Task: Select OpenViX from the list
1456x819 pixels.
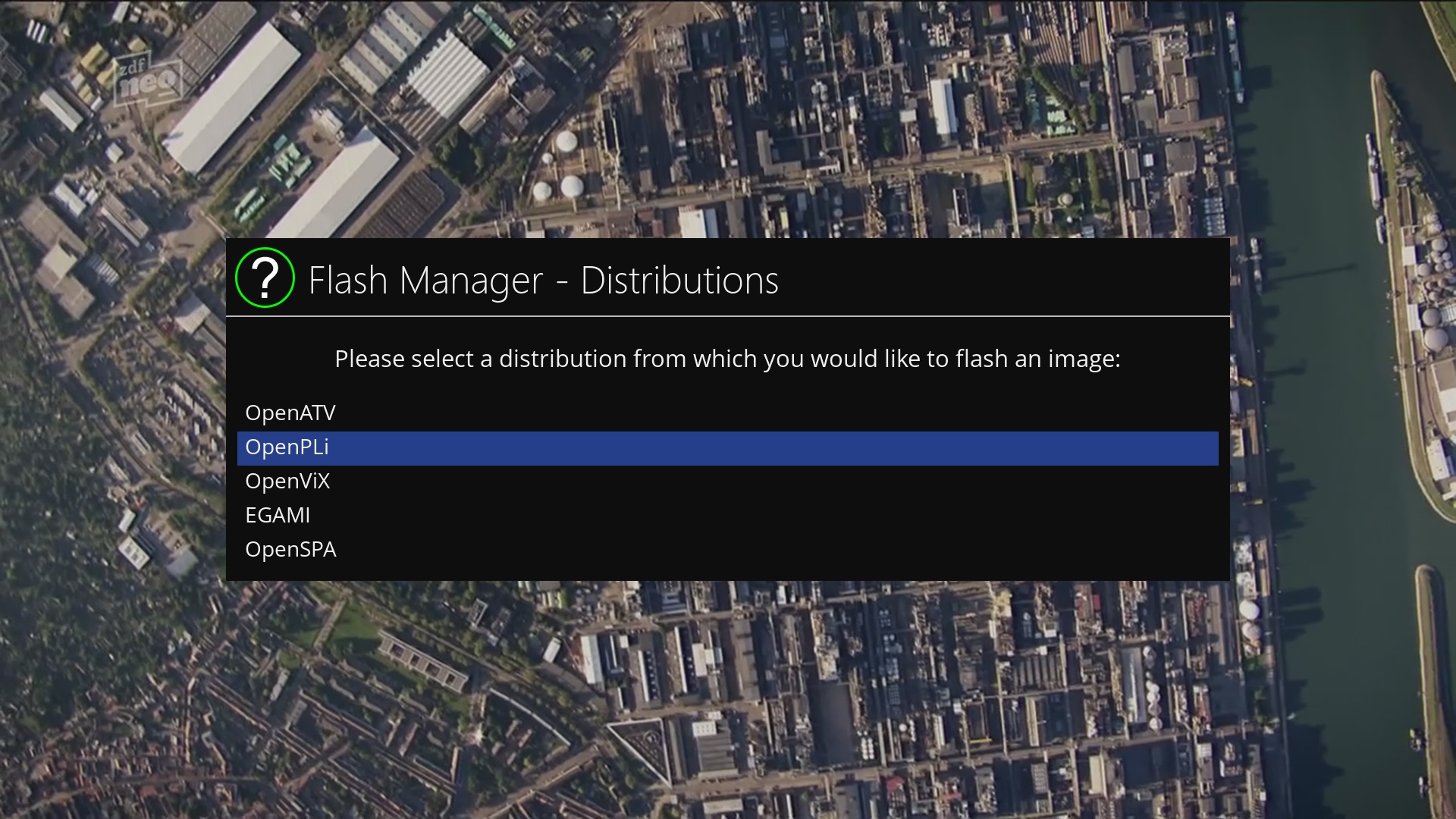Action: point(287,482)
